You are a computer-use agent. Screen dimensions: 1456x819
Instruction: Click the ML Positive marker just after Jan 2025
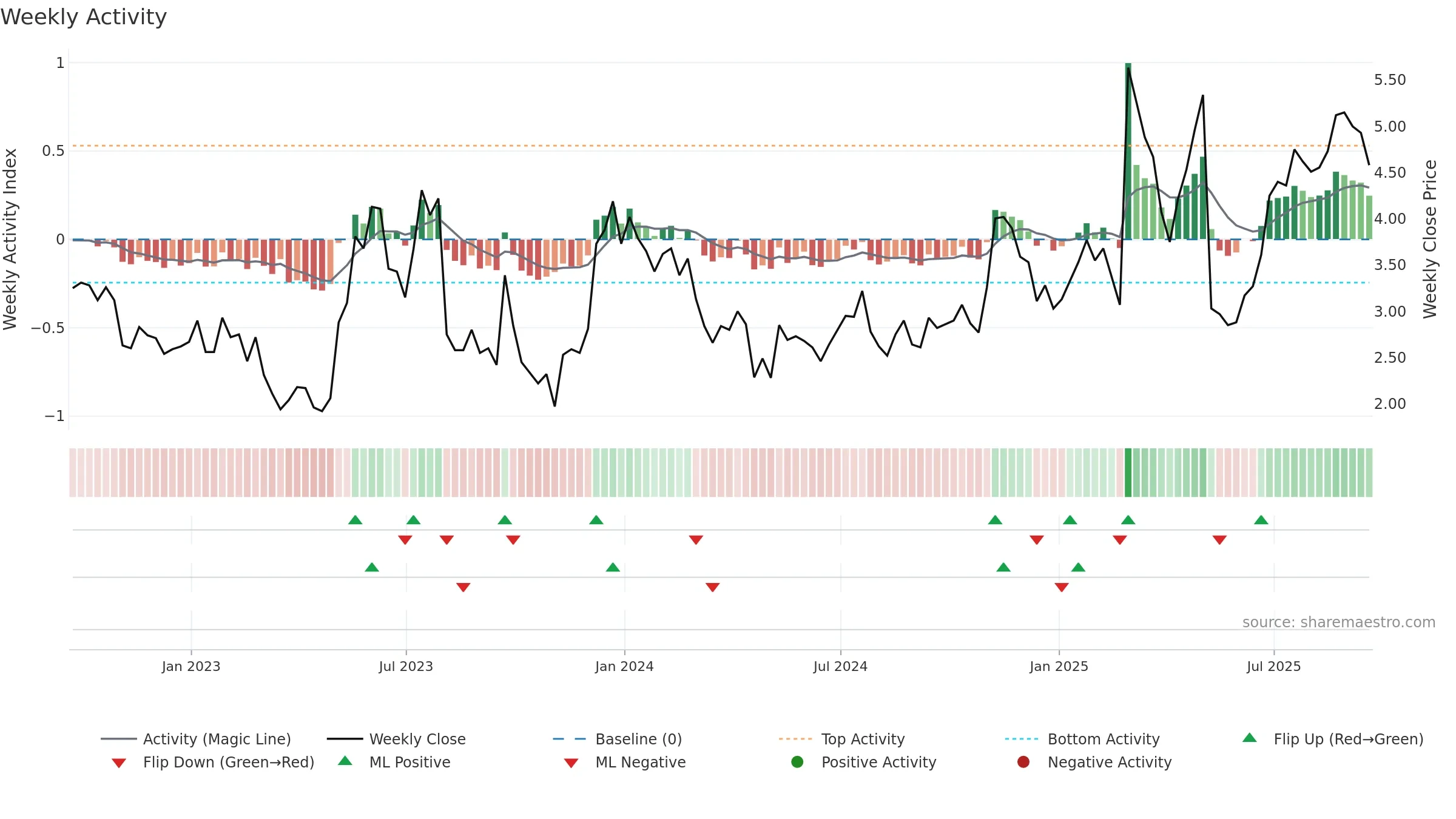(x=1078, y=567)
